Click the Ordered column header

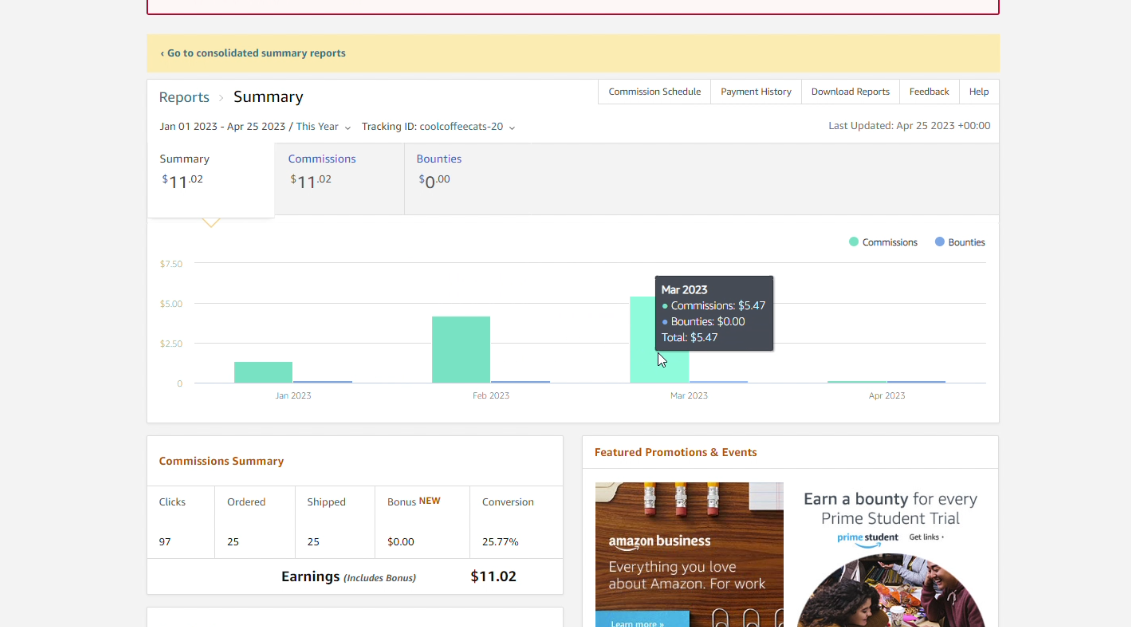(246, 501)
